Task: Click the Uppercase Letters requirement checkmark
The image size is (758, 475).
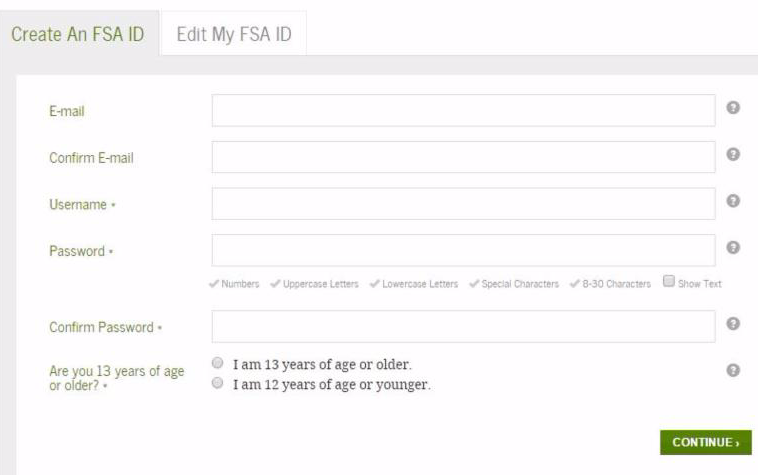Action: click(x=275, y=284)
